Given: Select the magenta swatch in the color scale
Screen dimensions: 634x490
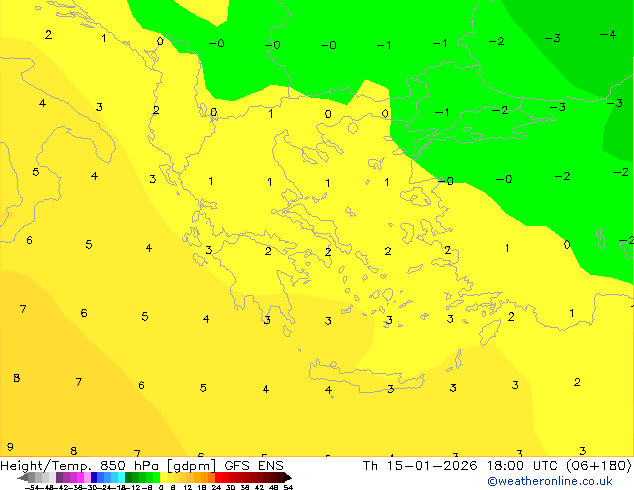Looking at the screenshot, I should (x=80, y=477).
